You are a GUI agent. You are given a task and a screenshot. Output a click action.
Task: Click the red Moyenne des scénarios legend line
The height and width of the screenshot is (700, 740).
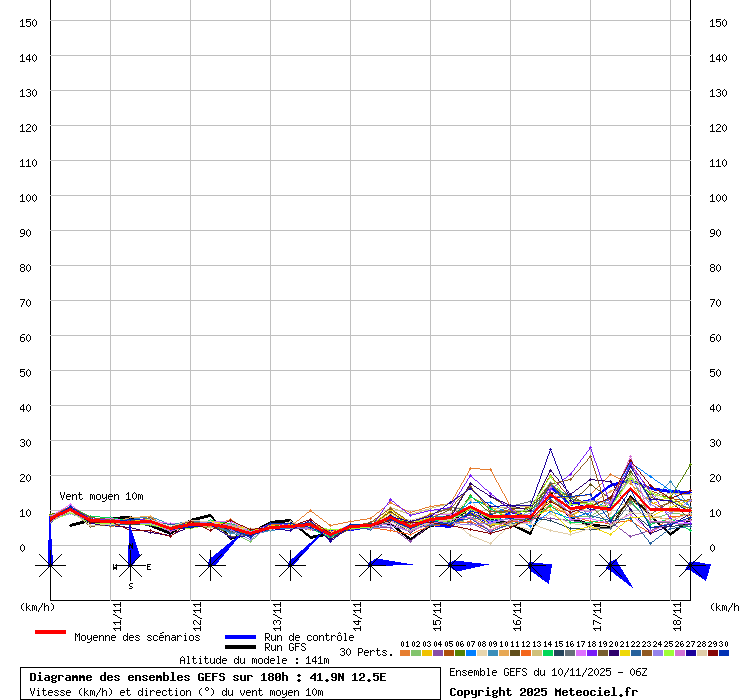coord(50,632)
